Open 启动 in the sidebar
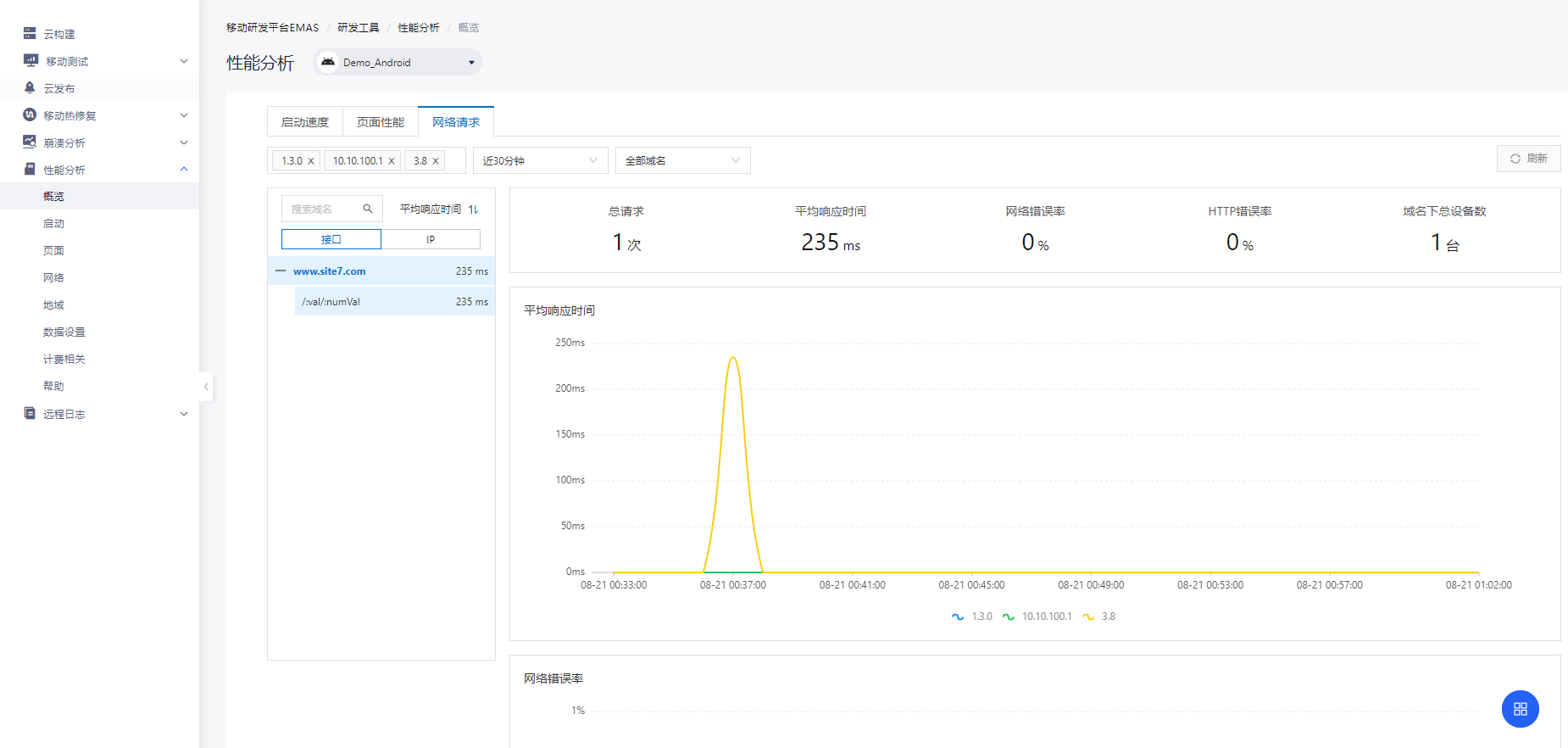 tap(99, 223)
